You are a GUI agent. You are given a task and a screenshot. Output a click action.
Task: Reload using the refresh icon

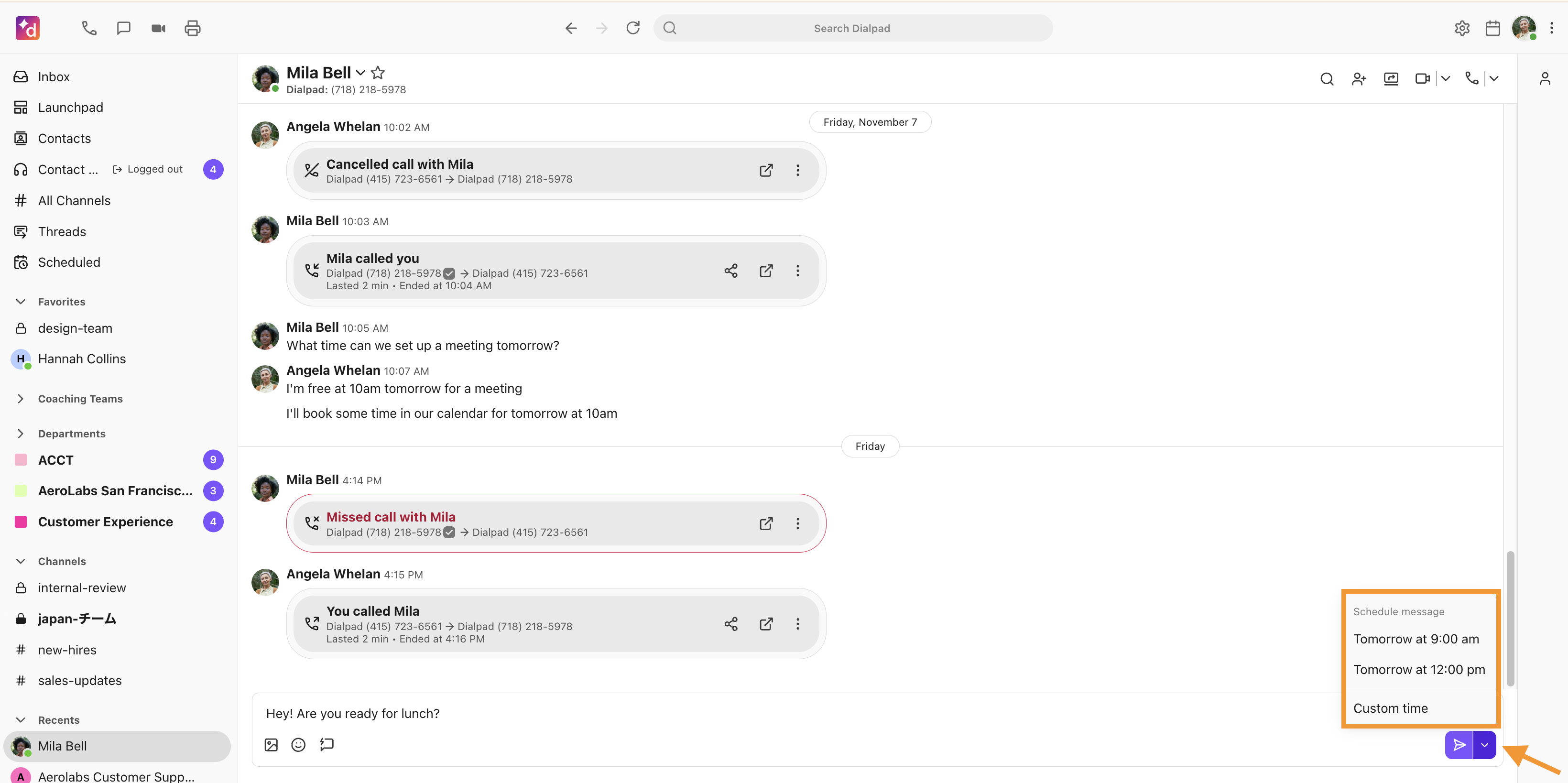pos(633,28)
